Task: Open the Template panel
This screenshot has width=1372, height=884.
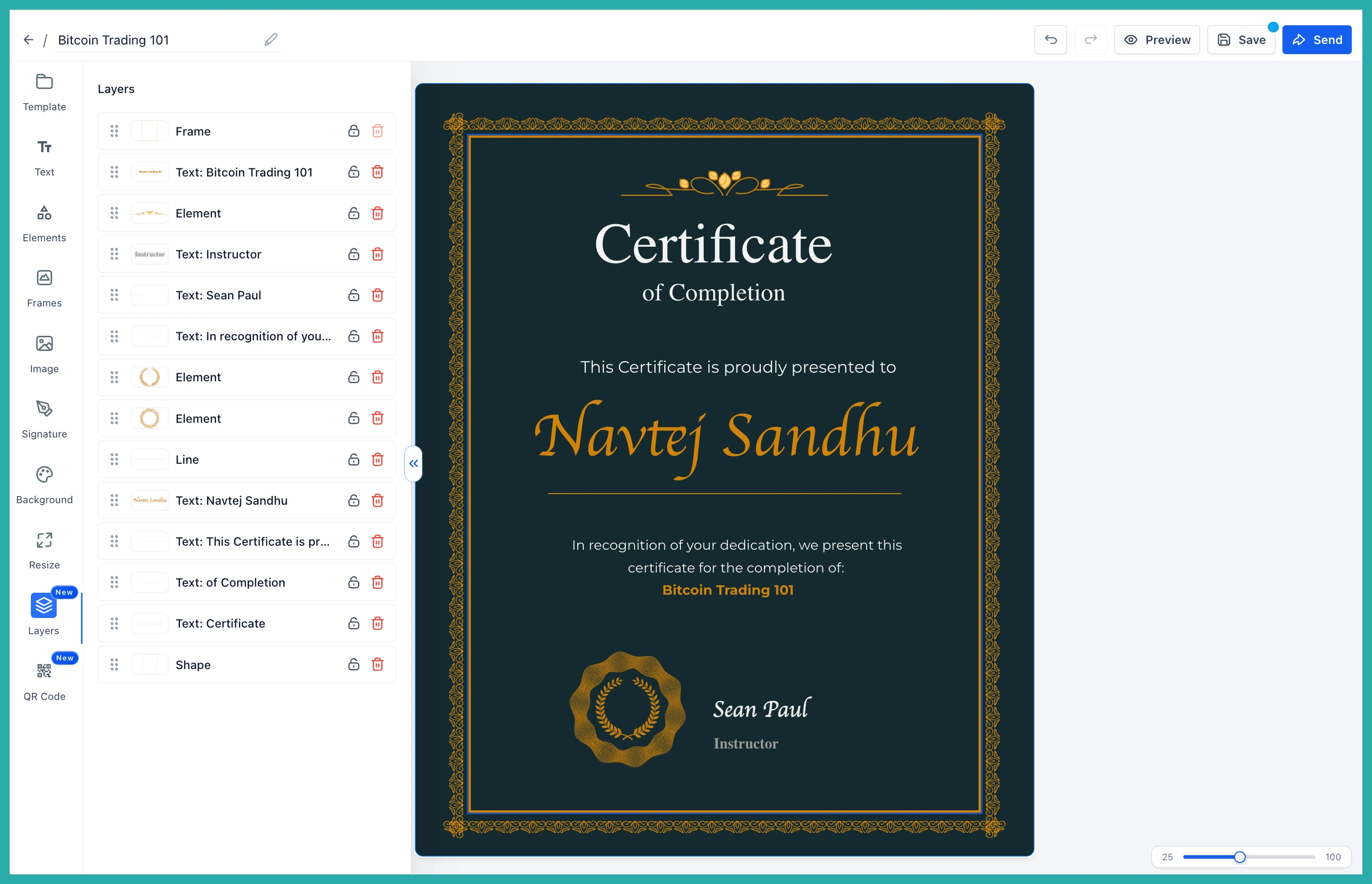Action: pyautogui.click(x=44, y=93)
